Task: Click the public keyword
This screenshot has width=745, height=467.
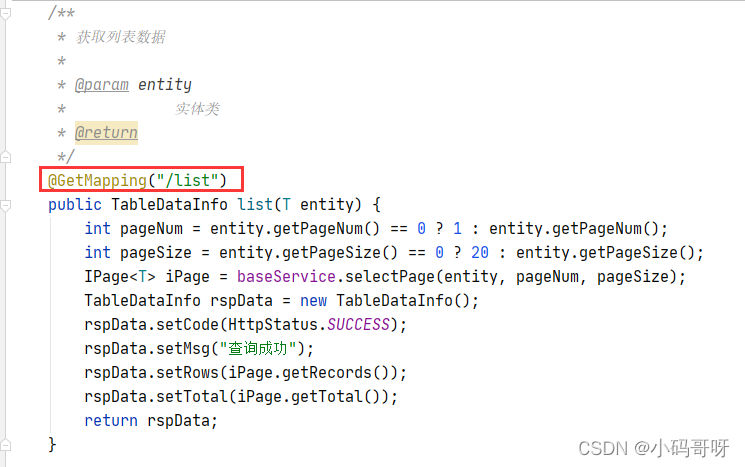Action: (75, 205)
